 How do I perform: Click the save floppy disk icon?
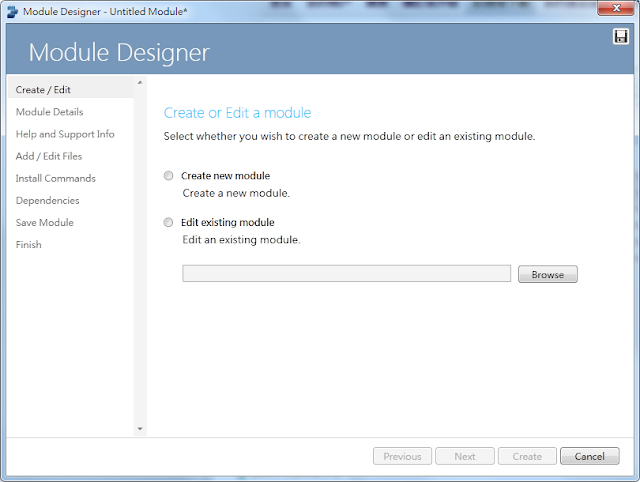pos(620,37)
